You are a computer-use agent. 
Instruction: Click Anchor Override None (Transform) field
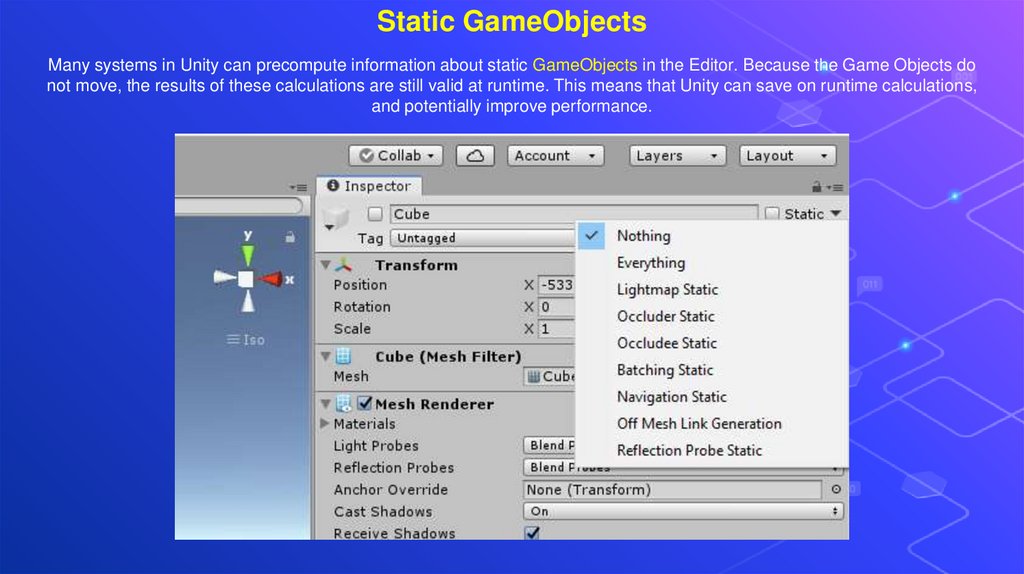click(673, 490)
